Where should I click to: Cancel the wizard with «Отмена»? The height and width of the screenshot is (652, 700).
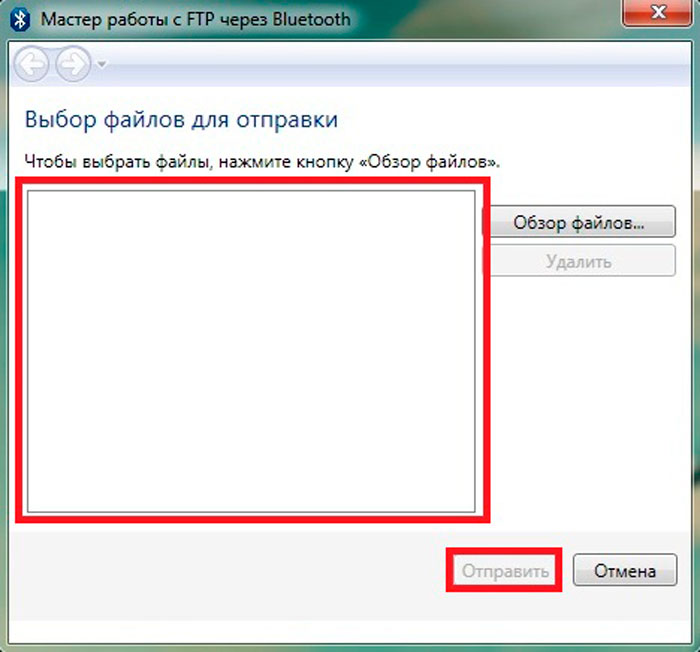tap(625, 570)
